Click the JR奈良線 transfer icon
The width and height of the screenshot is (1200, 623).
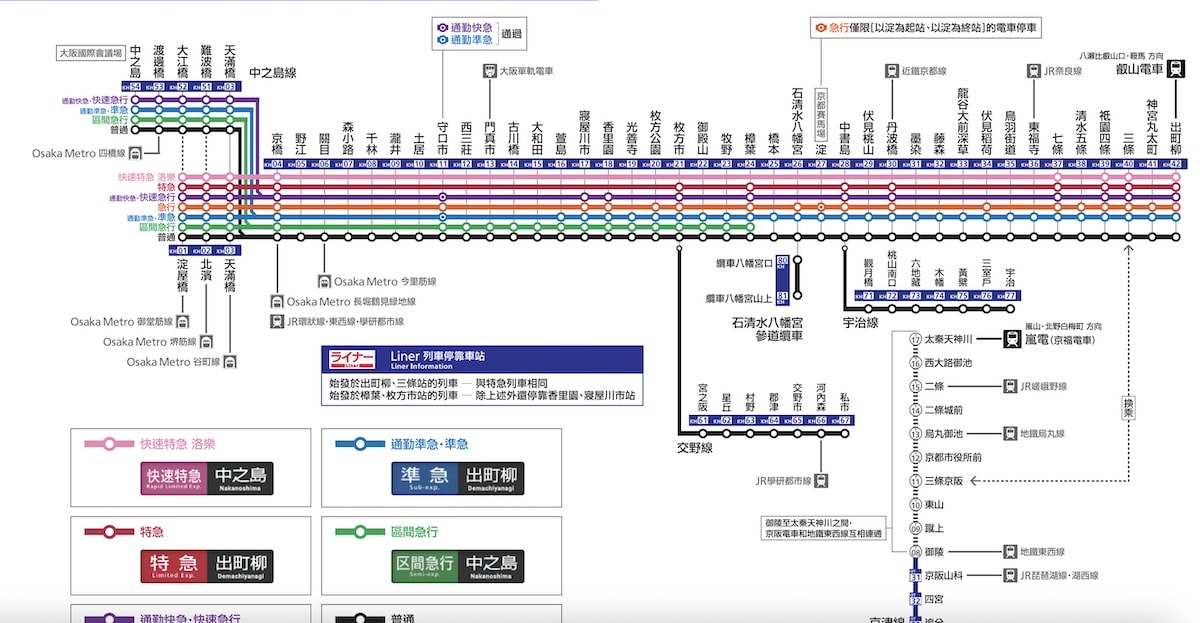tap(1033, 71)
